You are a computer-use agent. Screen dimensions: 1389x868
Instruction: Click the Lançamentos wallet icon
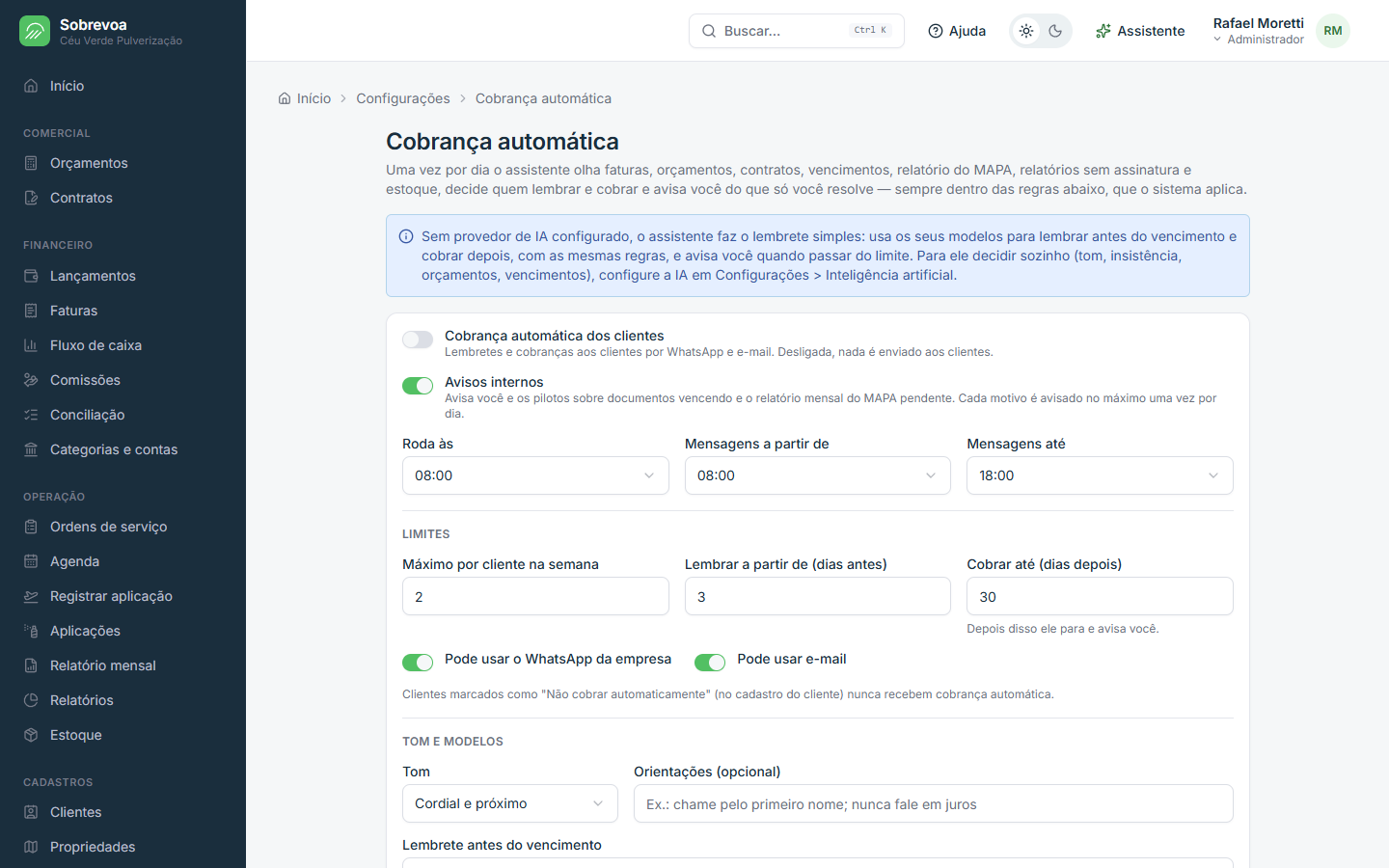(x=31, y=276)
